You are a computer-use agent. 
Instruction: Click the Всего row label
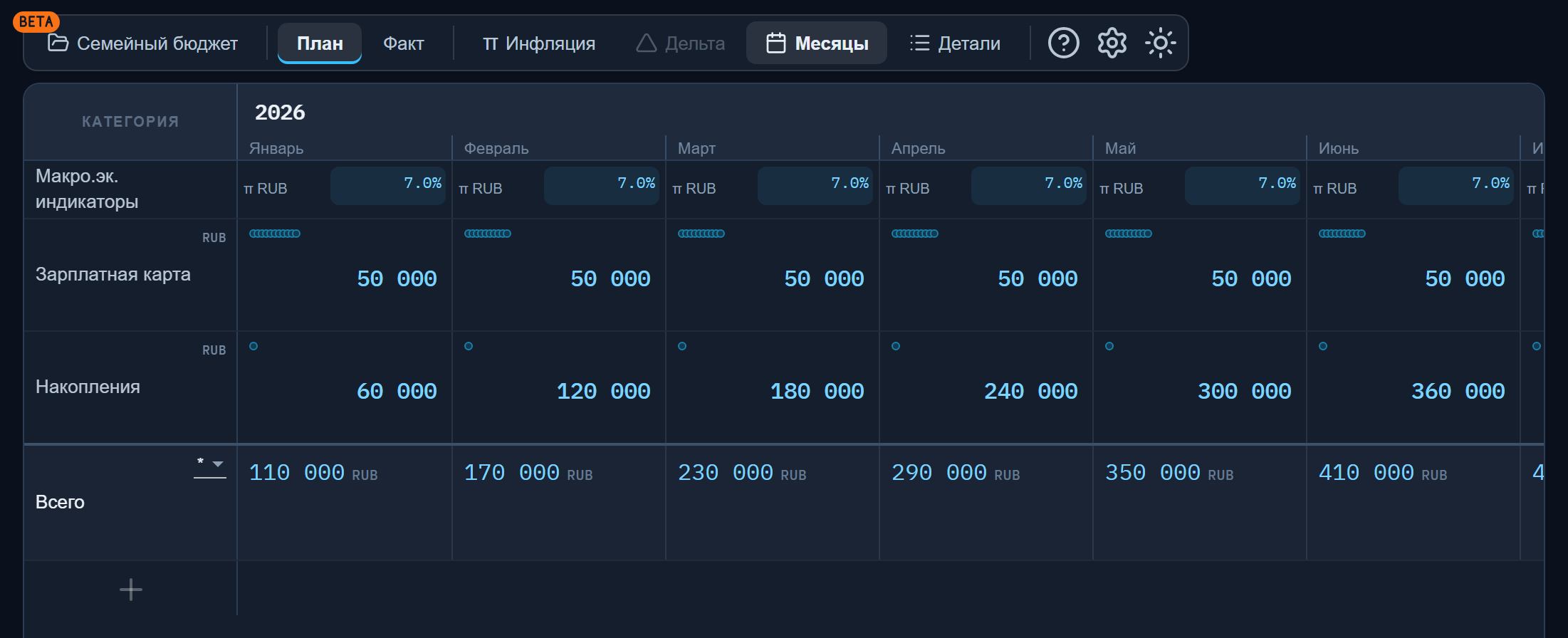click(x=60, y=502)
